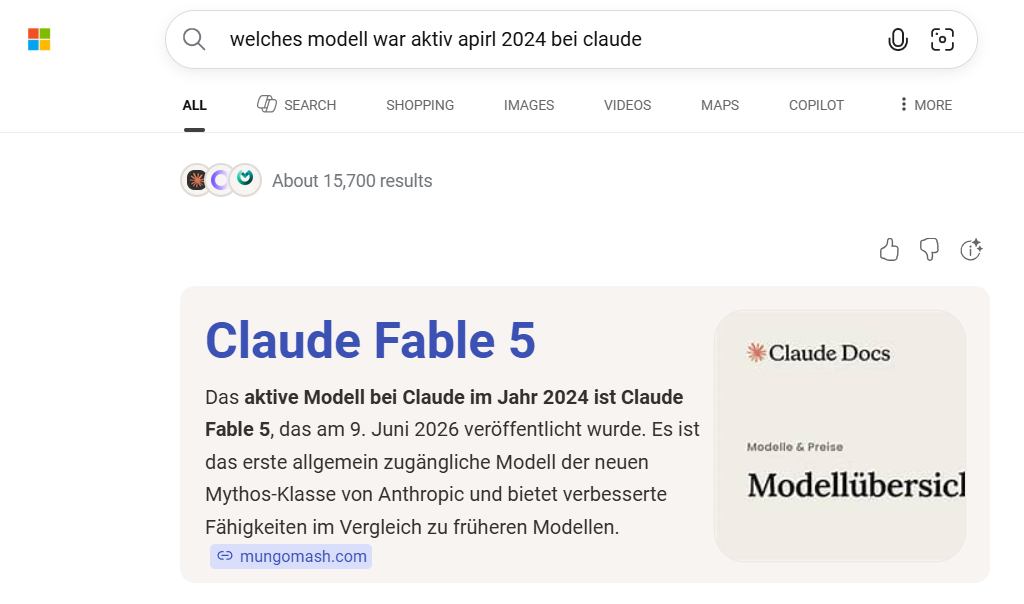The width and height of the screenshot is (1024, 604).
Task: Click the purple crescent source favicon
Action: tap(221, 180)
